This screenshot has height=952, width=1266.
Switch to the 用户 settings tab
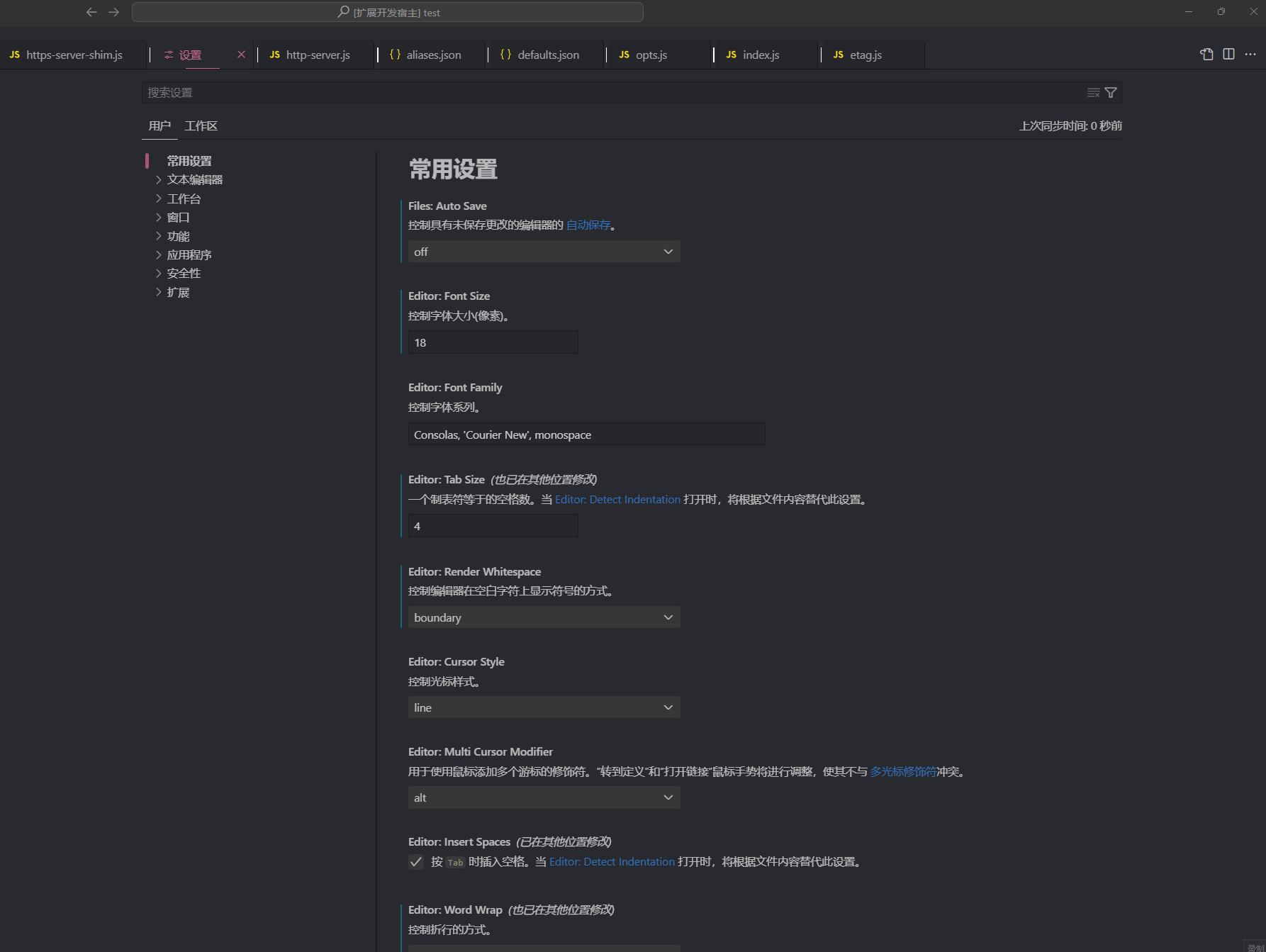(159, 126)
